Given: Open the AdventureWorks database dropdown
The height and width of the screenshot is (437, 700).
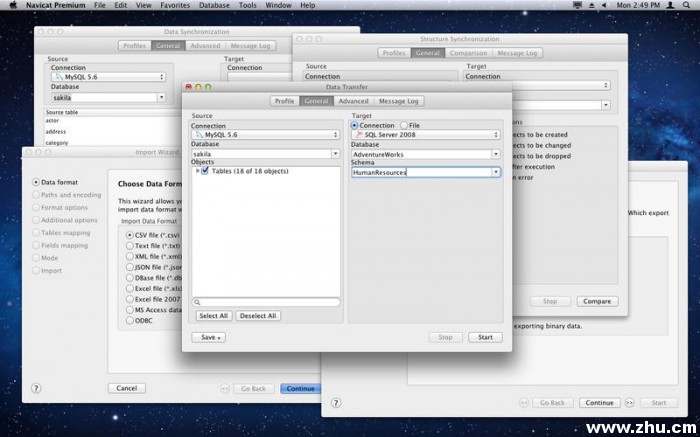Looking at the screenshot, I should pyautogui.click(x=425, y=154).
